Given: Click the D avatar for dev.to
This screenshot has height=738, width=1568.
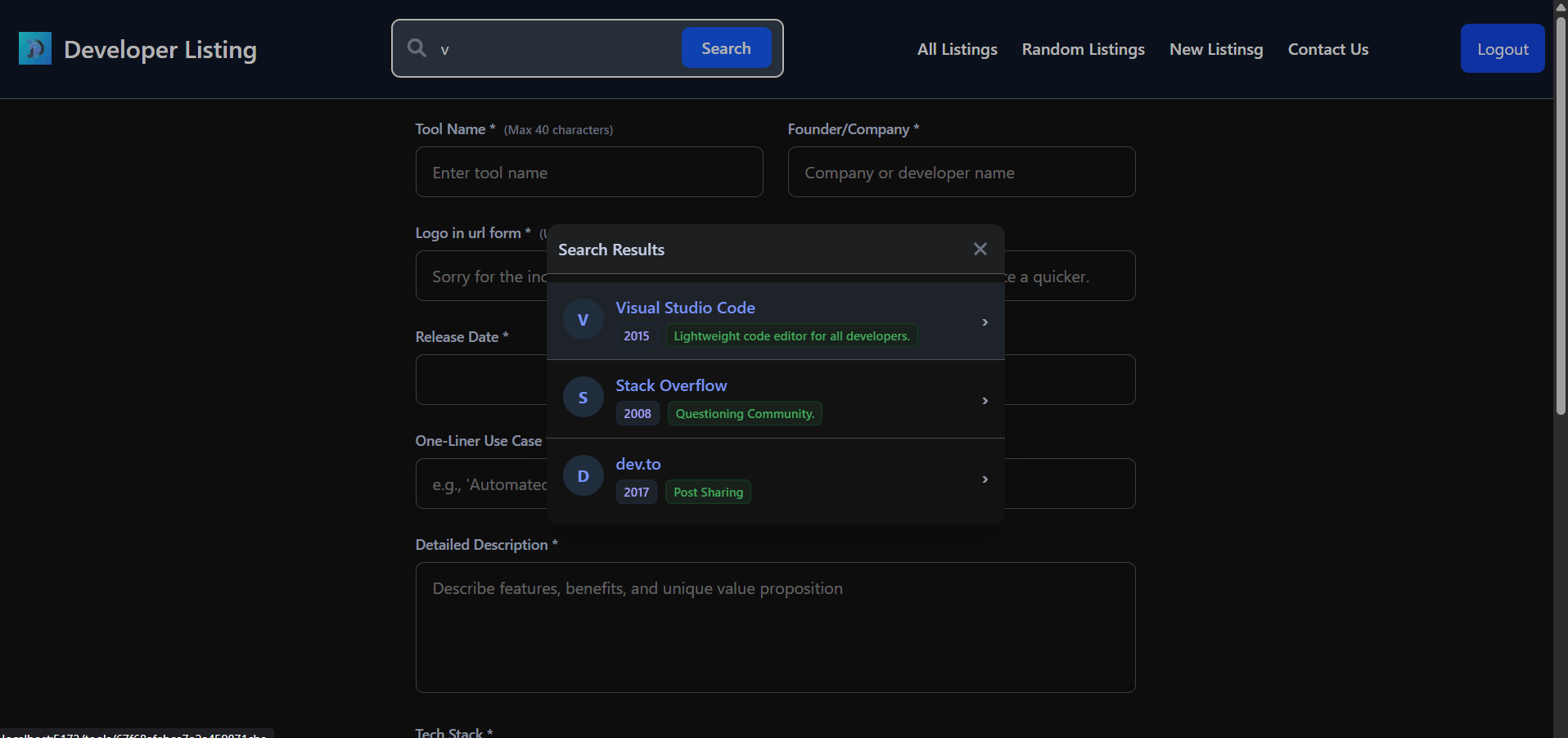Looking at the screenshot, I should pyautogui.click(x=583, y=476).
